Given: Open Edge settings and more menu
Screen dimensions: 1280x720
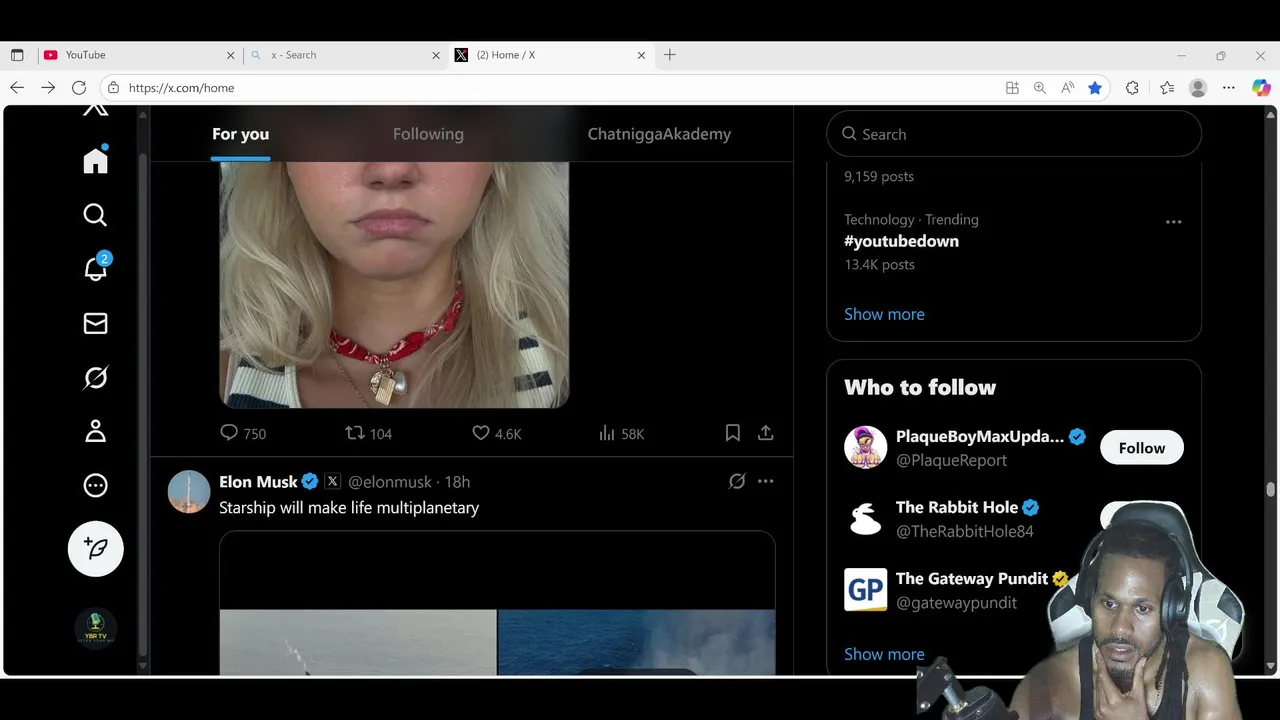Looking at the screenshot, I should click(x=1229, y=88).
